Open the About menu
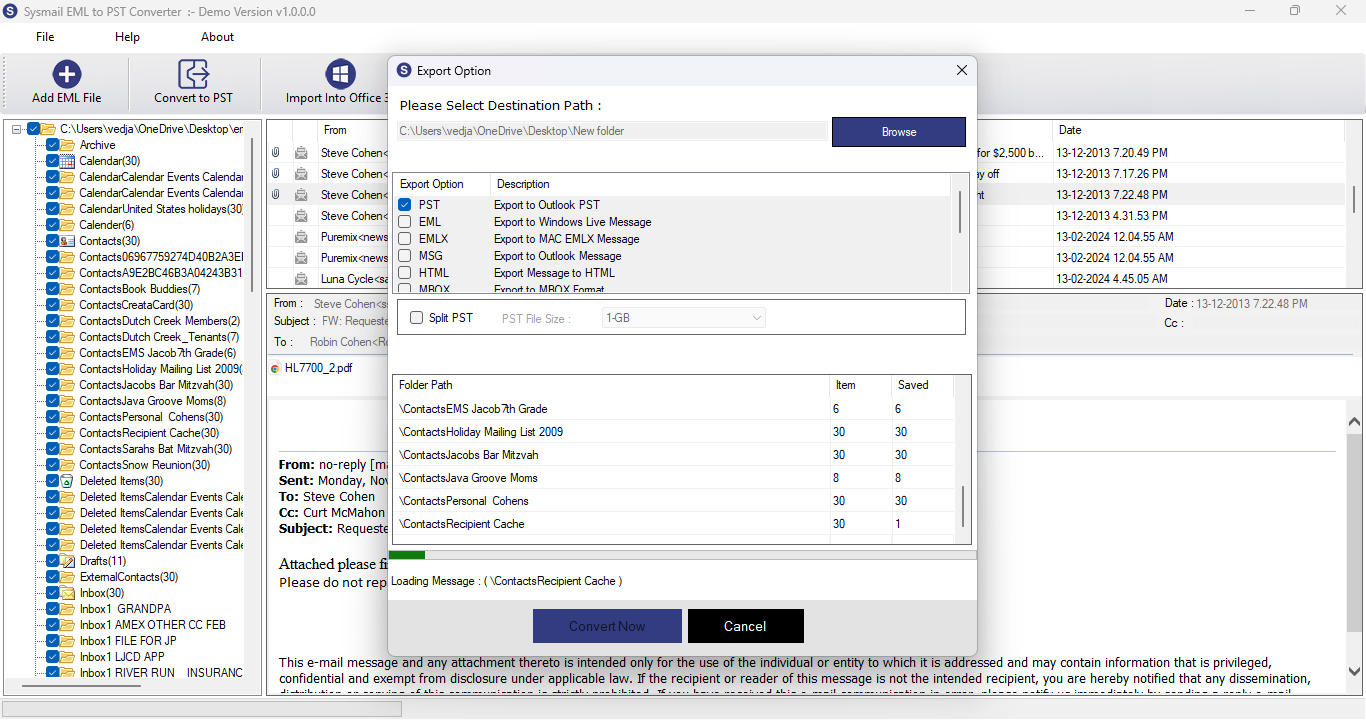The image size is (1366, 720). (217, 37)
